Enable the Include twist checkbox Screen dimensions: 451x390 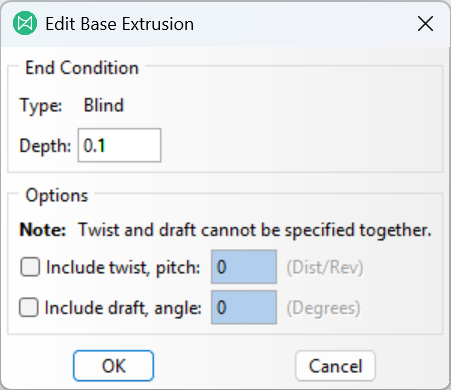pos(30,267)
